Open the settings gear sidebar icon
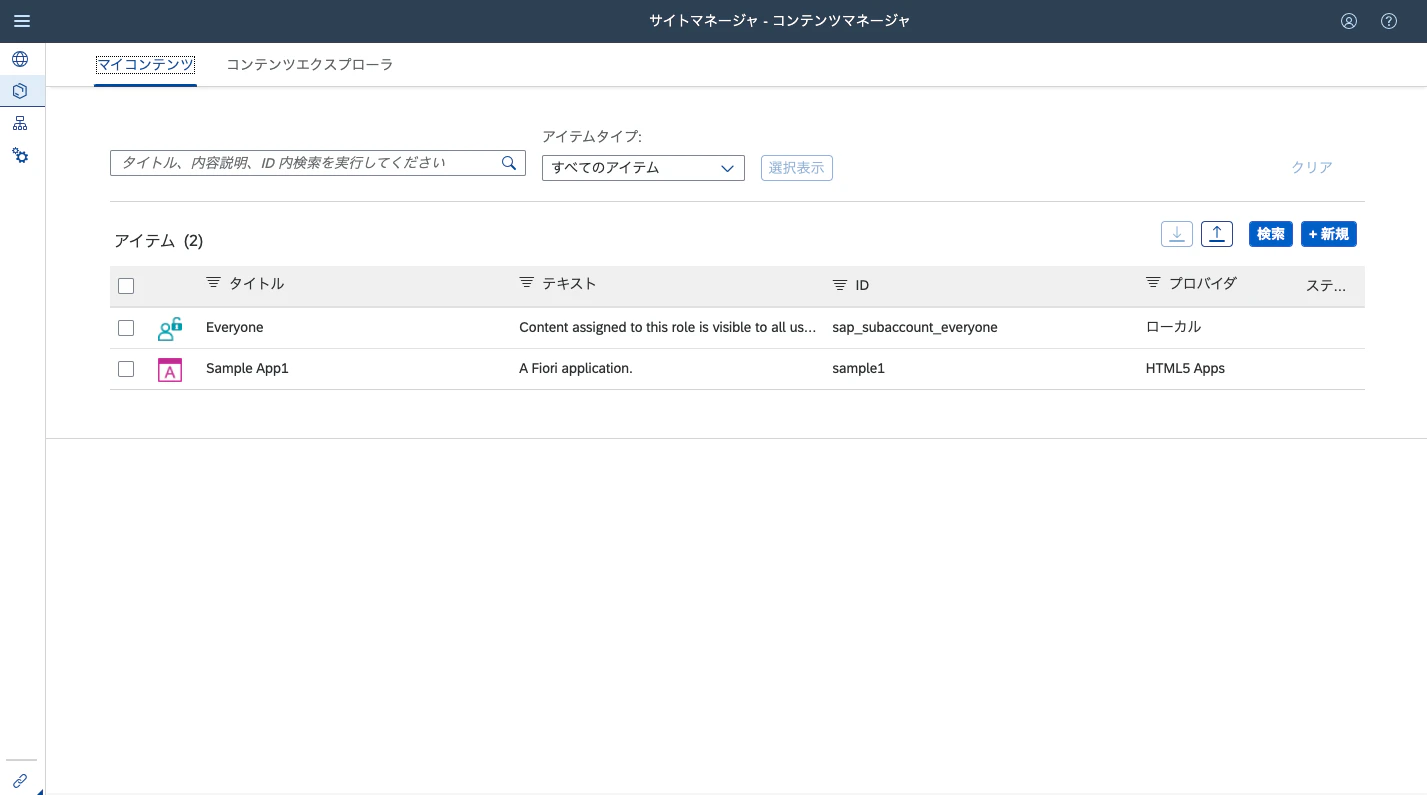The height and width of the screenshot is (795, 1427). (x=20, y=155)
